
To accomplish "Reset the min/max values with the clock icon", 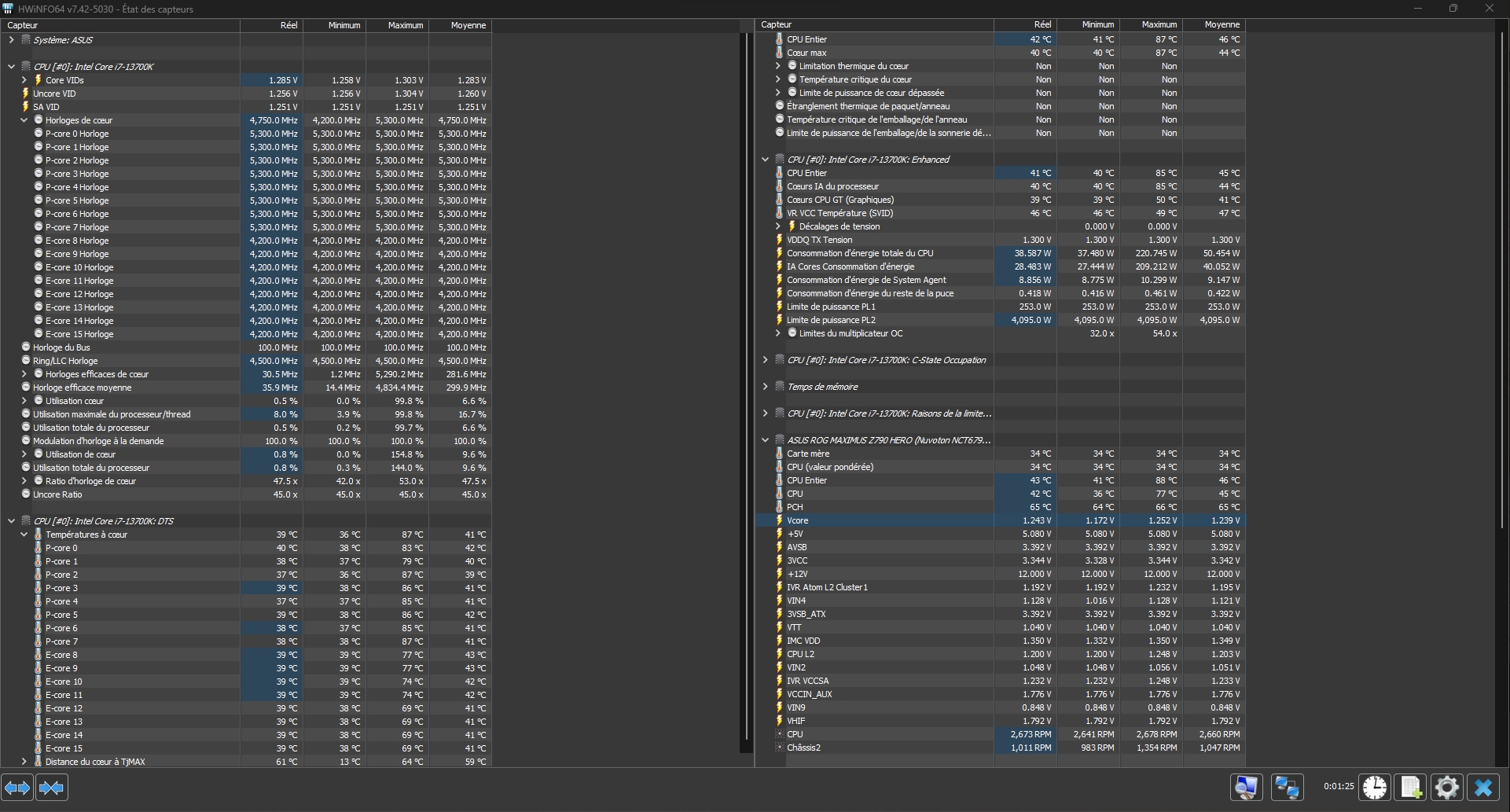I will (1375, 787).
